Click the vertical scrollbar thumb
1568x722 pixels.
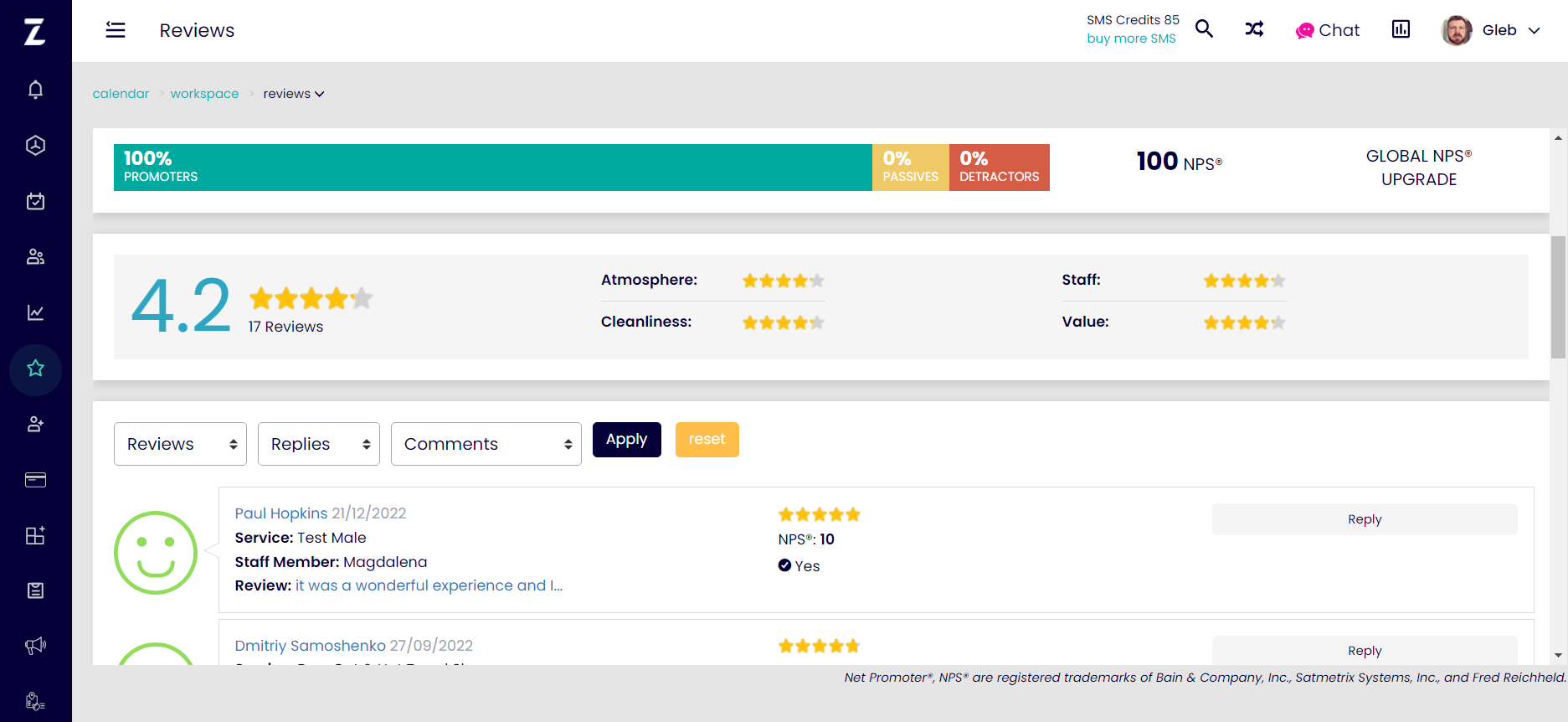pos(1558,297)
